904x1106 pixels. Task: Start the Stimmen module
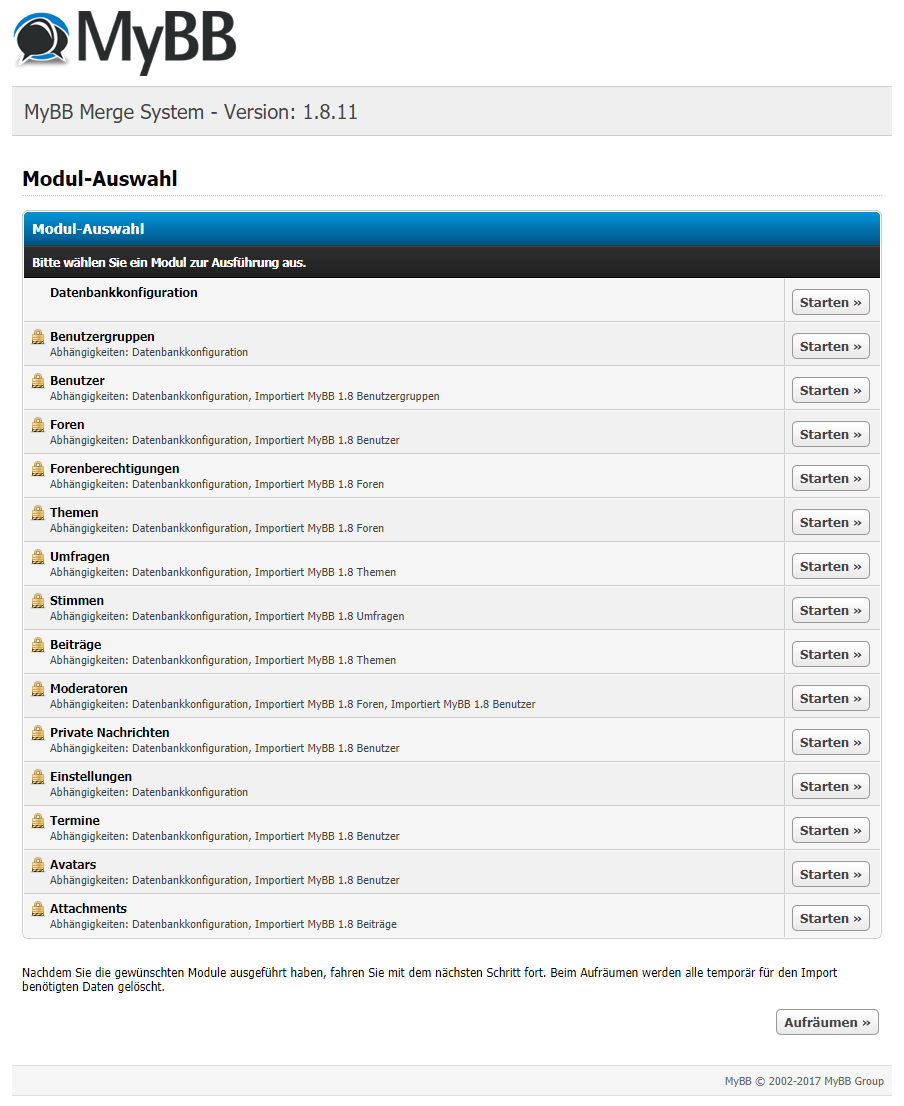[x=831, y=610]
